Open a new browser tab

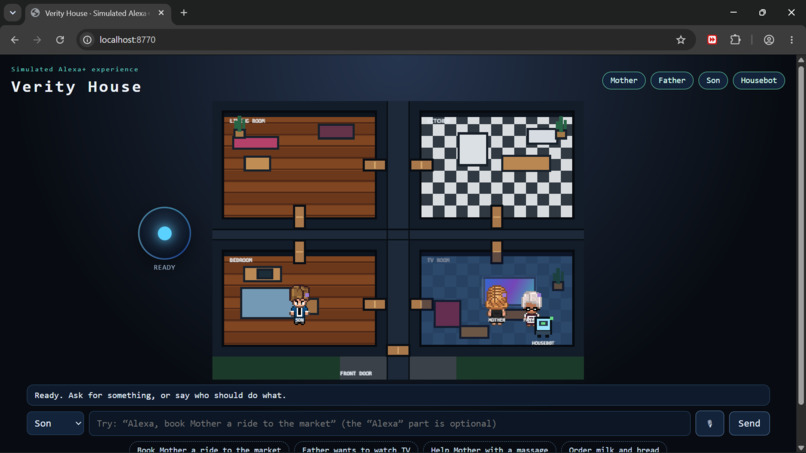184,13
